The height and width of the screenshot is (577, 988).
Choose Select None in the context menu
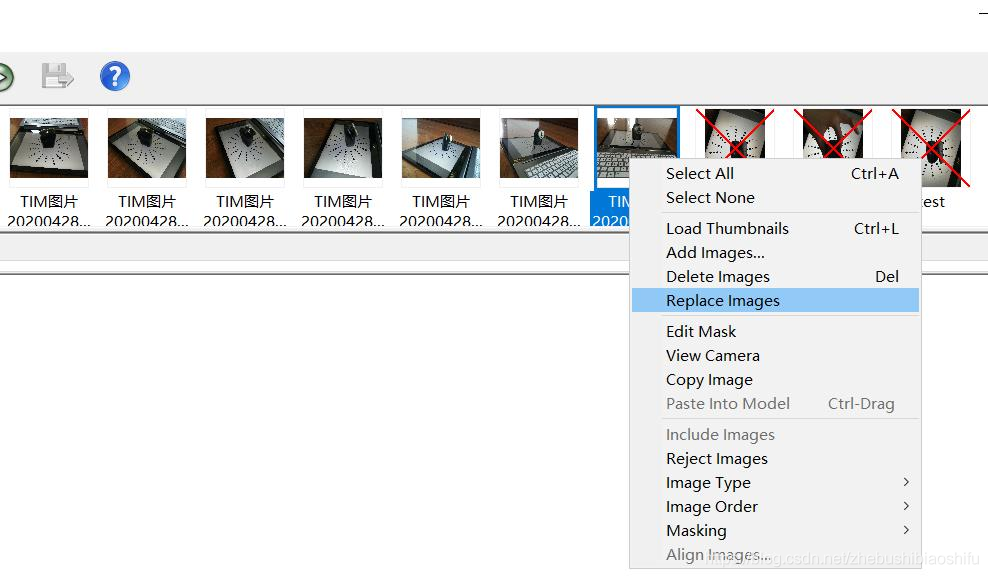[776, 197]
